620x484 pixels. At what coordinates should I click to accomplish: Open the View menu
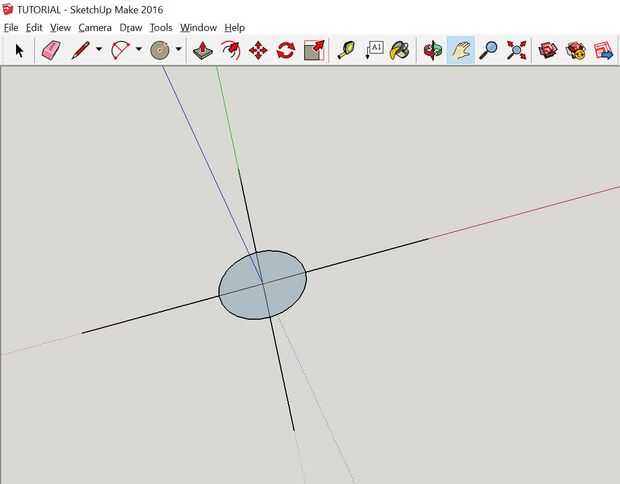pyautogui.click(x=60, y=28)
